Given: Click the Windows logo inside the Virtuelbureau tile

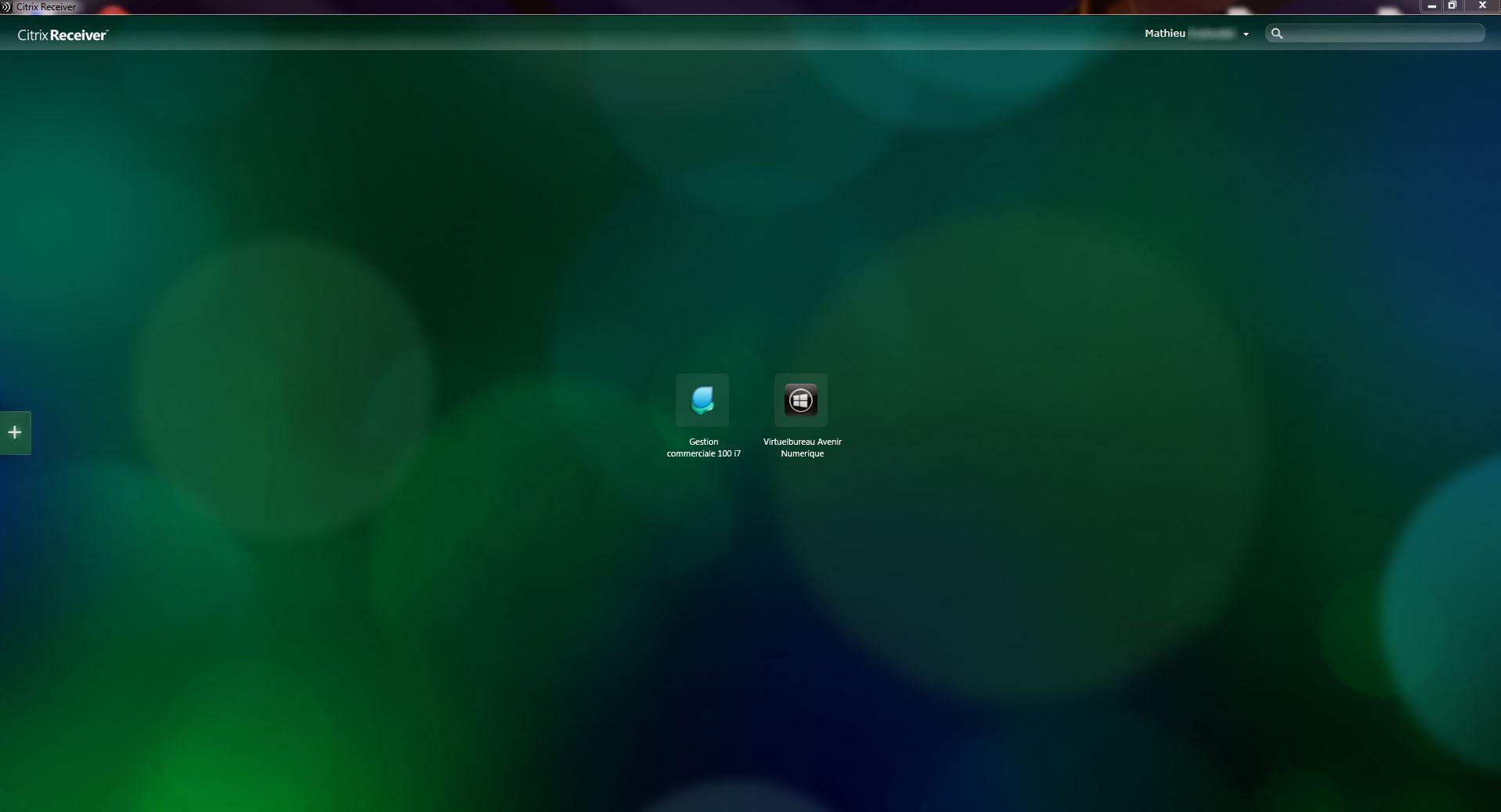Looking at the screenshot, I should (800, 400).
